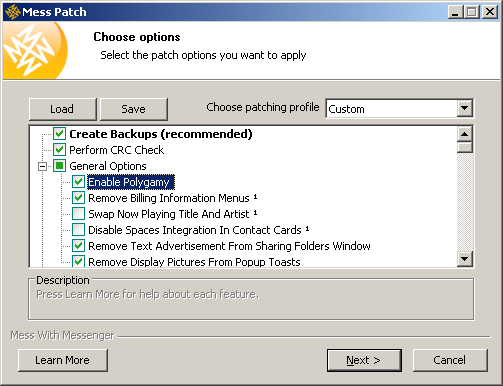Close the Mess Patch window
The height and width of the screenshot is (386, 503).
(x=490, y=12)
